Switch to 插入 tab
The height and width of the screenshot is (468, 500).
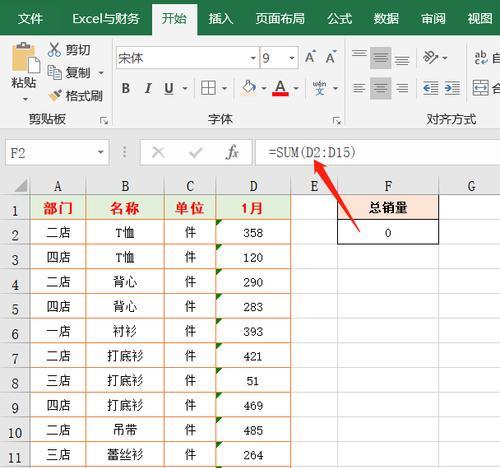click(220, 18)
